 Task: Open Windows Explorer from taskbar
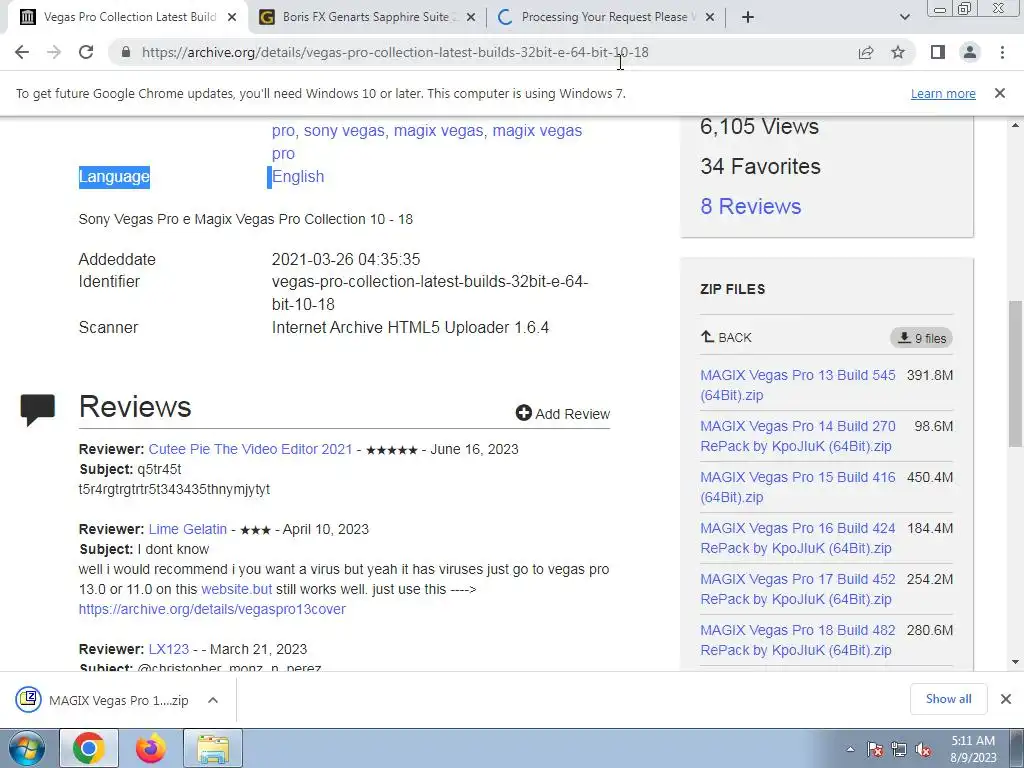click(x=213, y=748)
